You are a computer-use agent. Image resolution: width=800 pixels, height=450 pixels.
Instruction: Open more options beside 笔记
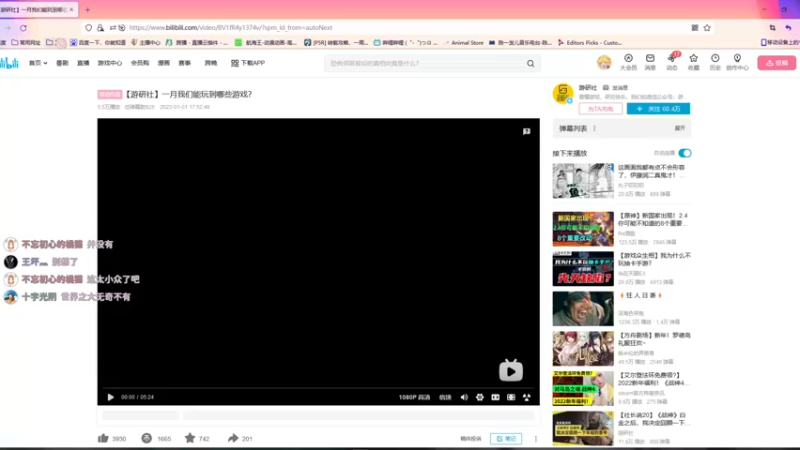536,439
